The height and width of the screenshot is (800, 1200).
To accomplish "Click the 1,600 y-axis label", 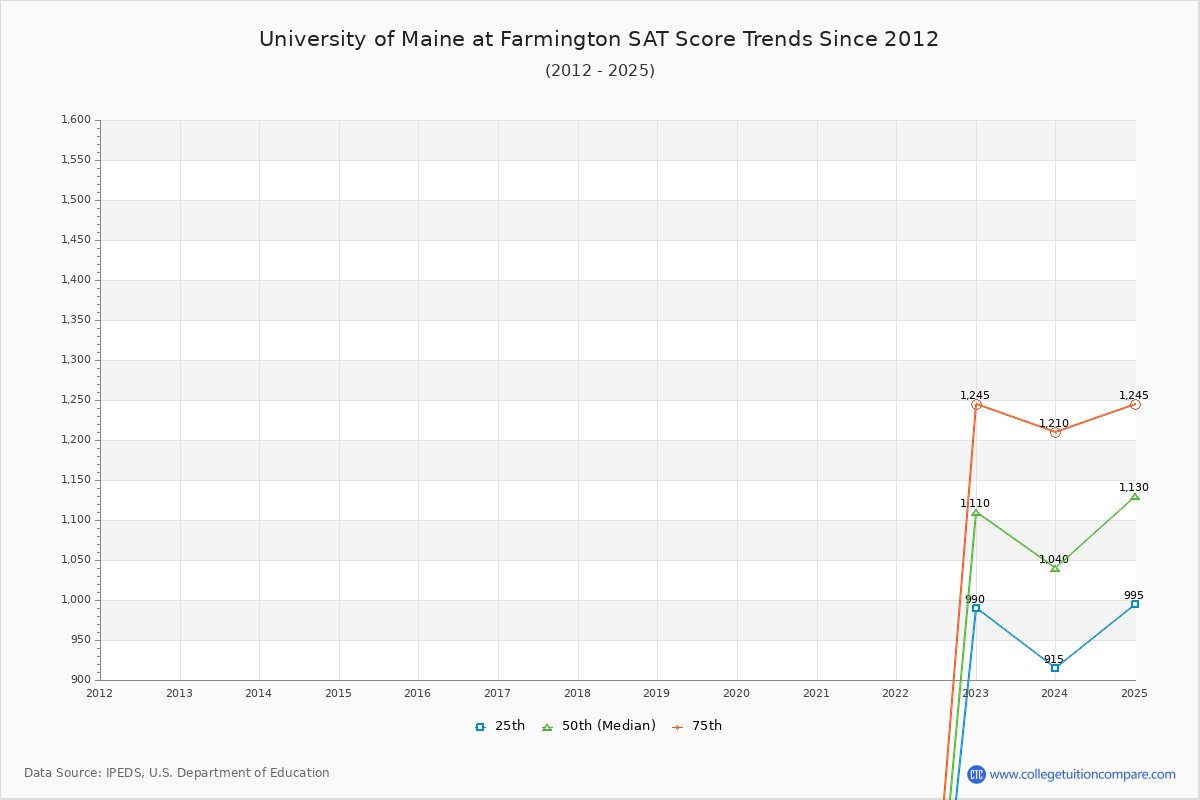I will click(x=76, y=120).
